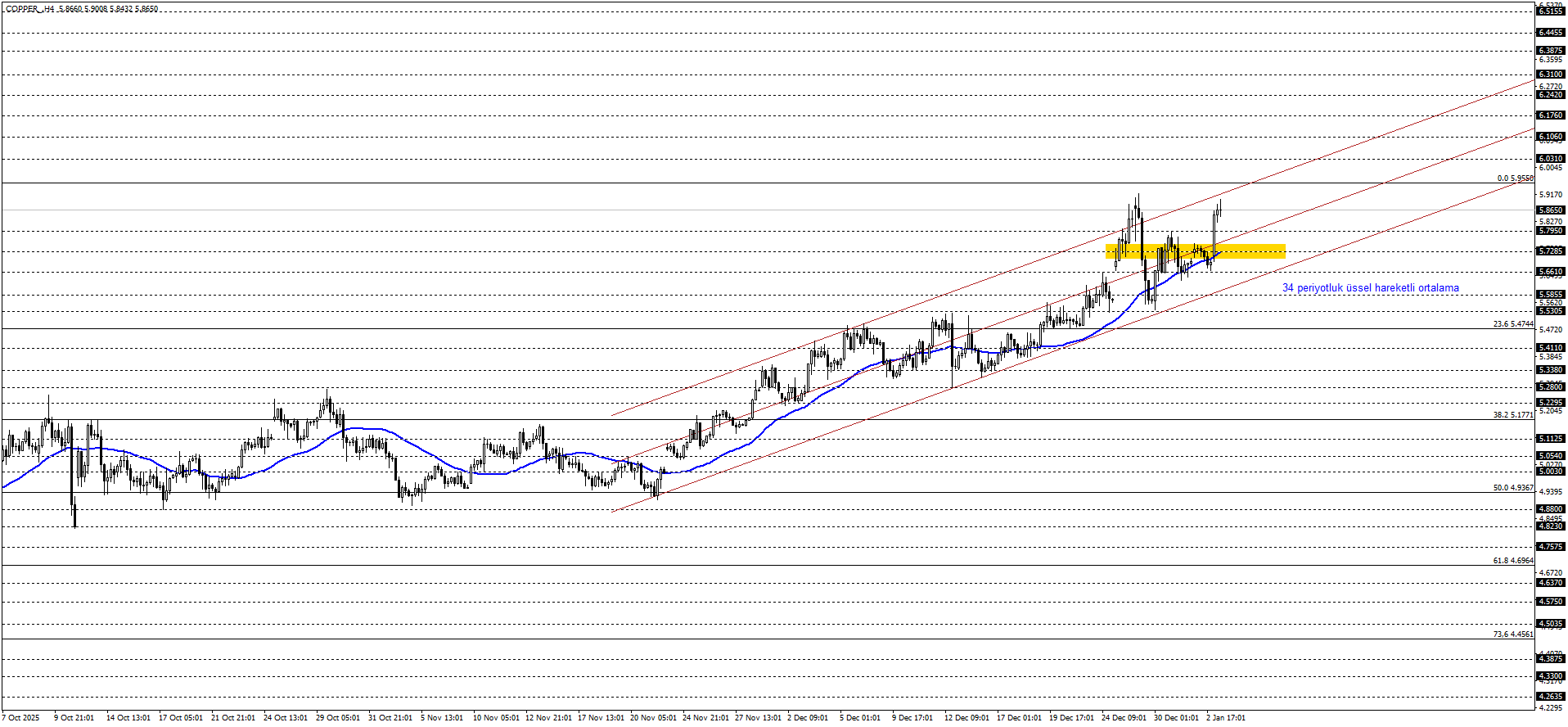Select the Fibonacci 23.6 5.4744 level label
The height and width of the screenshot is (727, 1568).
(x=1512, y=324)
